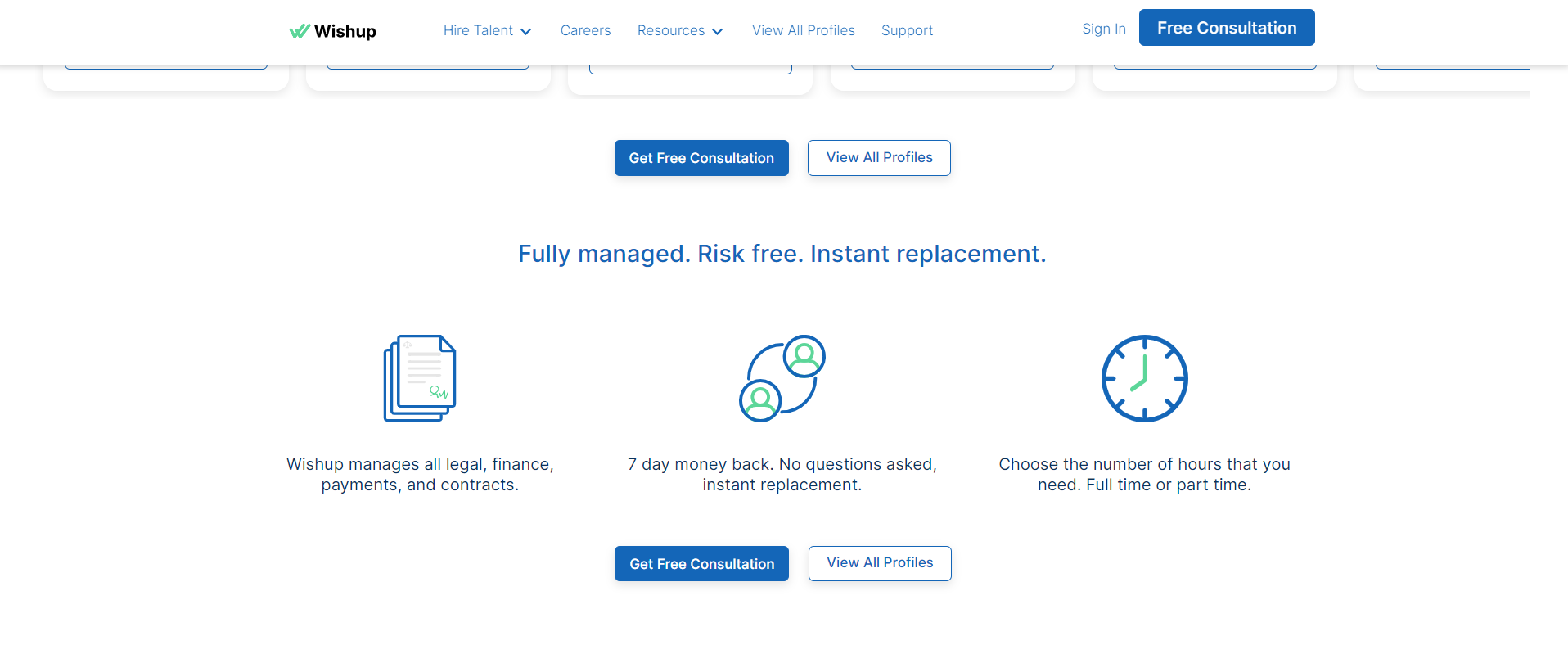Click lower View All Profiles outlined button
1568x654 pixels.
[880, 563]
